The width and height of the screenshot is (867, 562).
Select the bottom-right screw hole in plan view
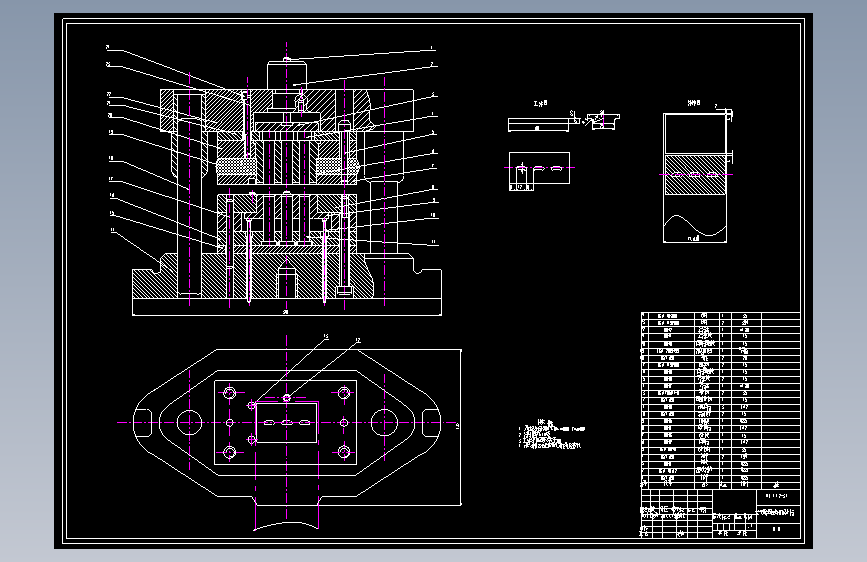[344, 452]
